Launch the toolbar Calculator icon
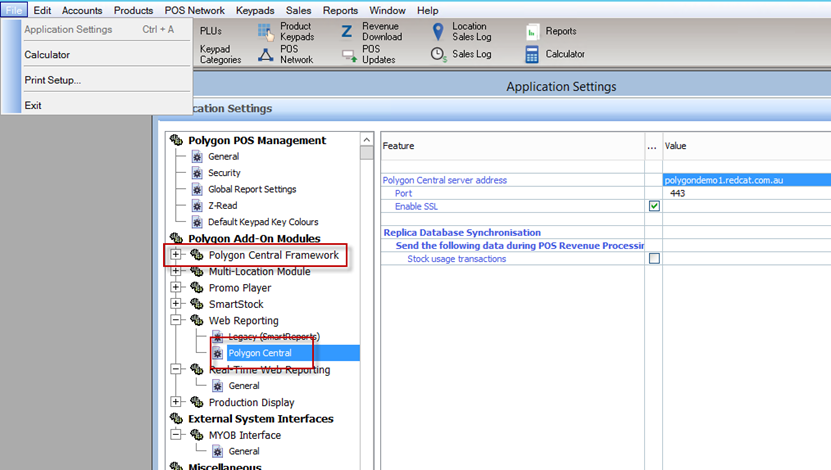 tap(532, 54)
